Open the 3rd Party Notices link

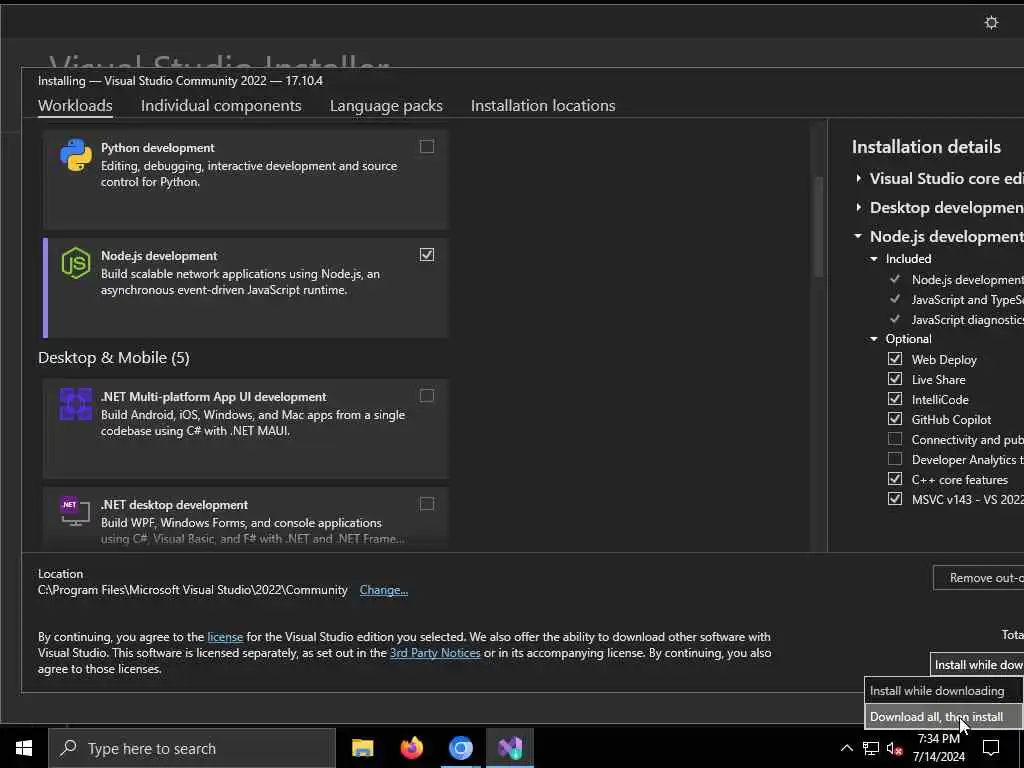coord(435,653)
